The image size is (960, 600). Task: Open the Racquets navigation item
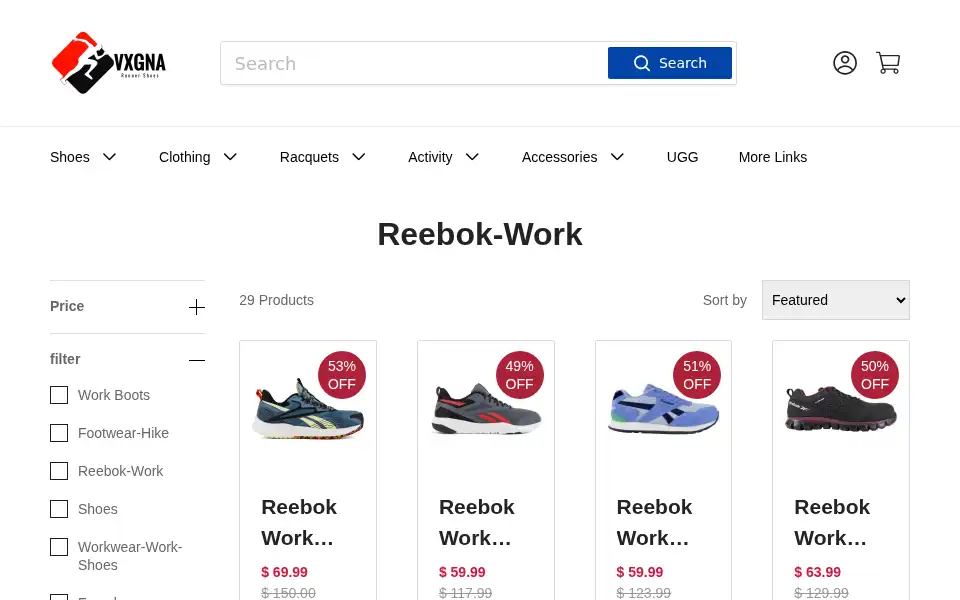click(309, 157)
